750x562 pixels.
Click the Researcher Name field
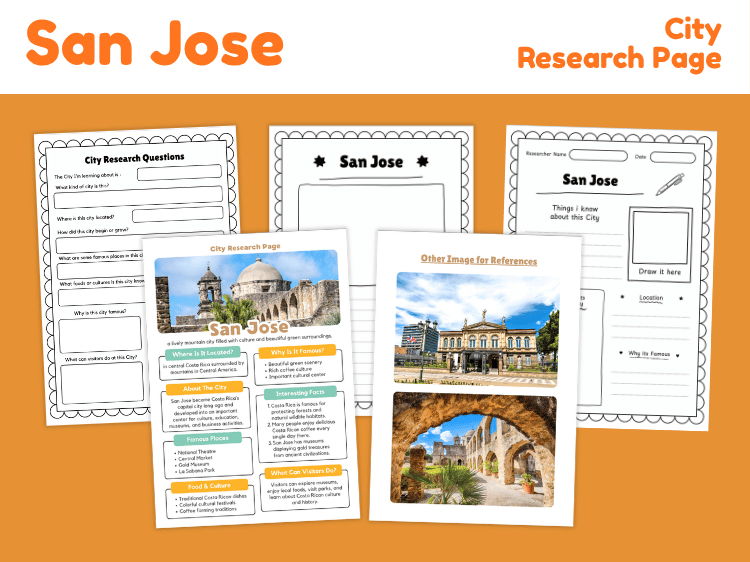[x=598, y=155]
